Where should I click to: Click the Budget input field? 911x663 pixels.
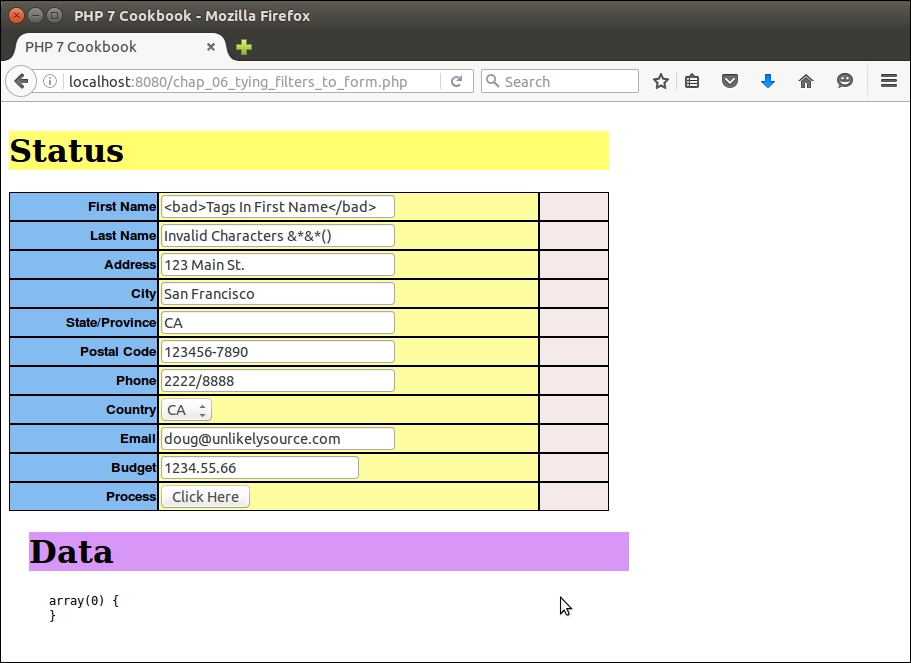[259, 468]
